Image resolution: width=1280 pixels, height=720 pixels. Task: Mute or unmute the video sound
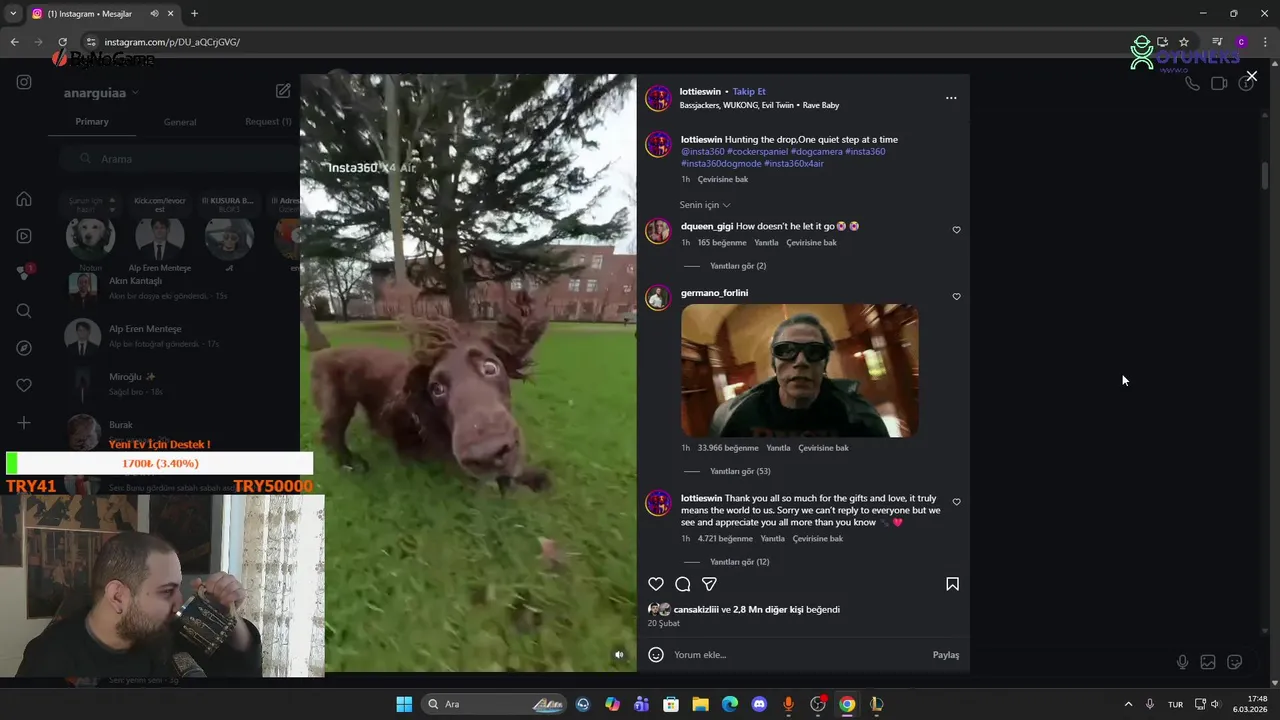pos(619,655)
